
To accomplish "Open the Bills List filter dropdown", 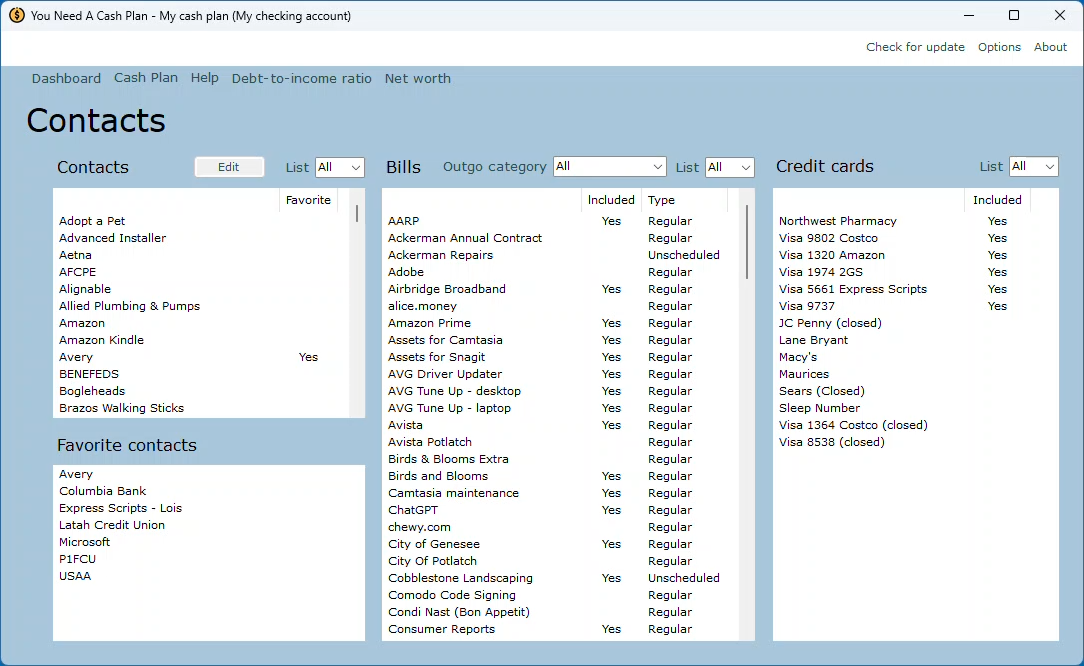I will [730, 167].
